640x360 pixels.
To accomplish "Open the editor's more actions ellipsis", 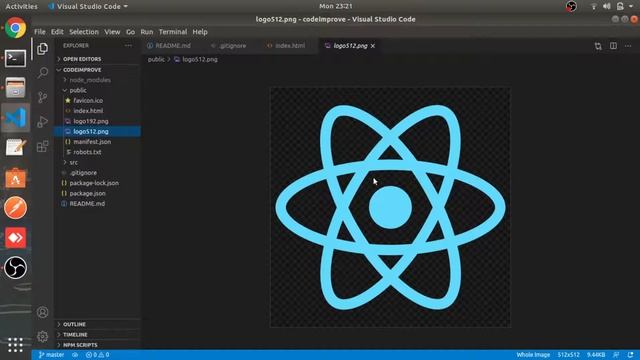I will click(628, 46).
